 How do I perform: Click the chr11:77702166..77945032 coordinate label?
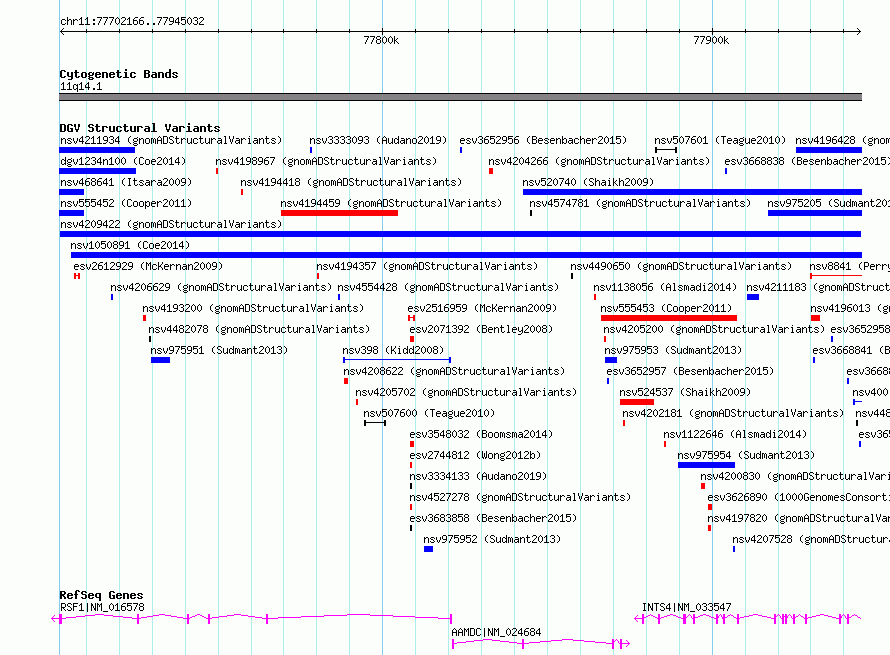[x=132, y=21]
